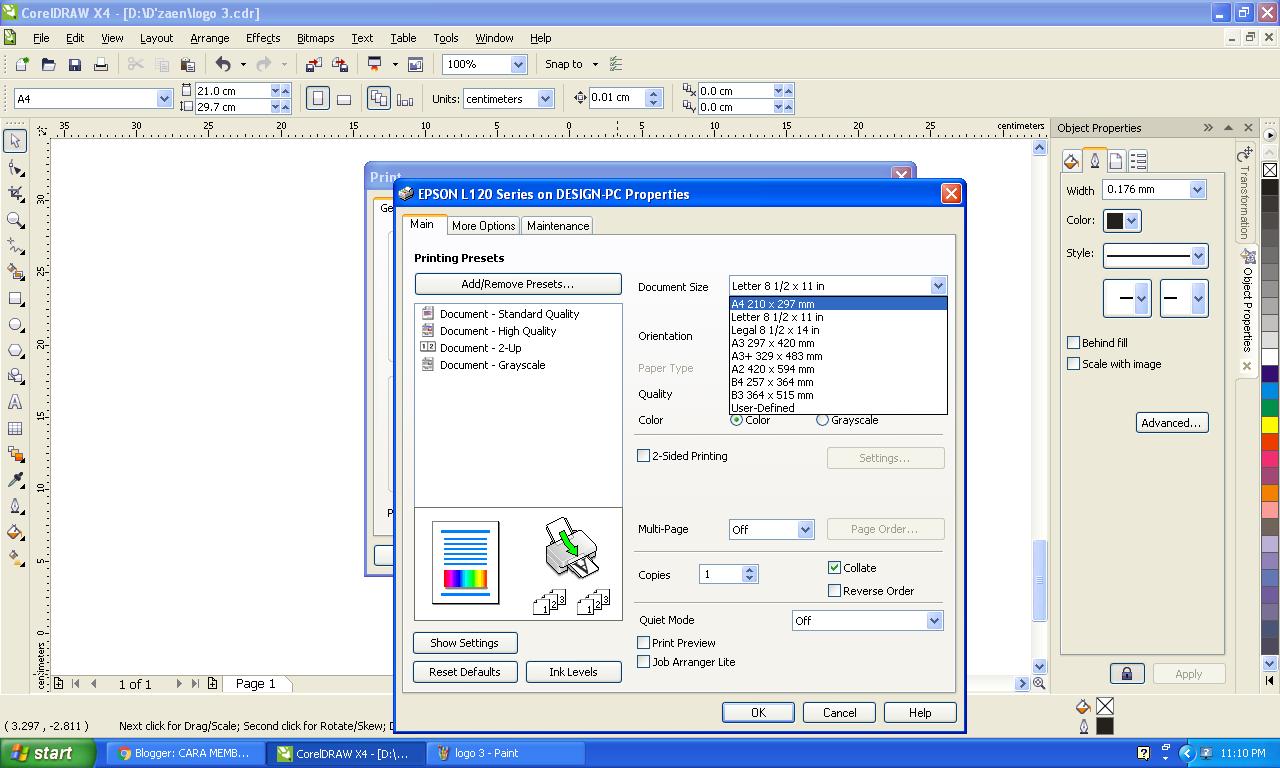1280x768 pixels.
Task: Click the Print icon in toolbar
Action: 100,64
